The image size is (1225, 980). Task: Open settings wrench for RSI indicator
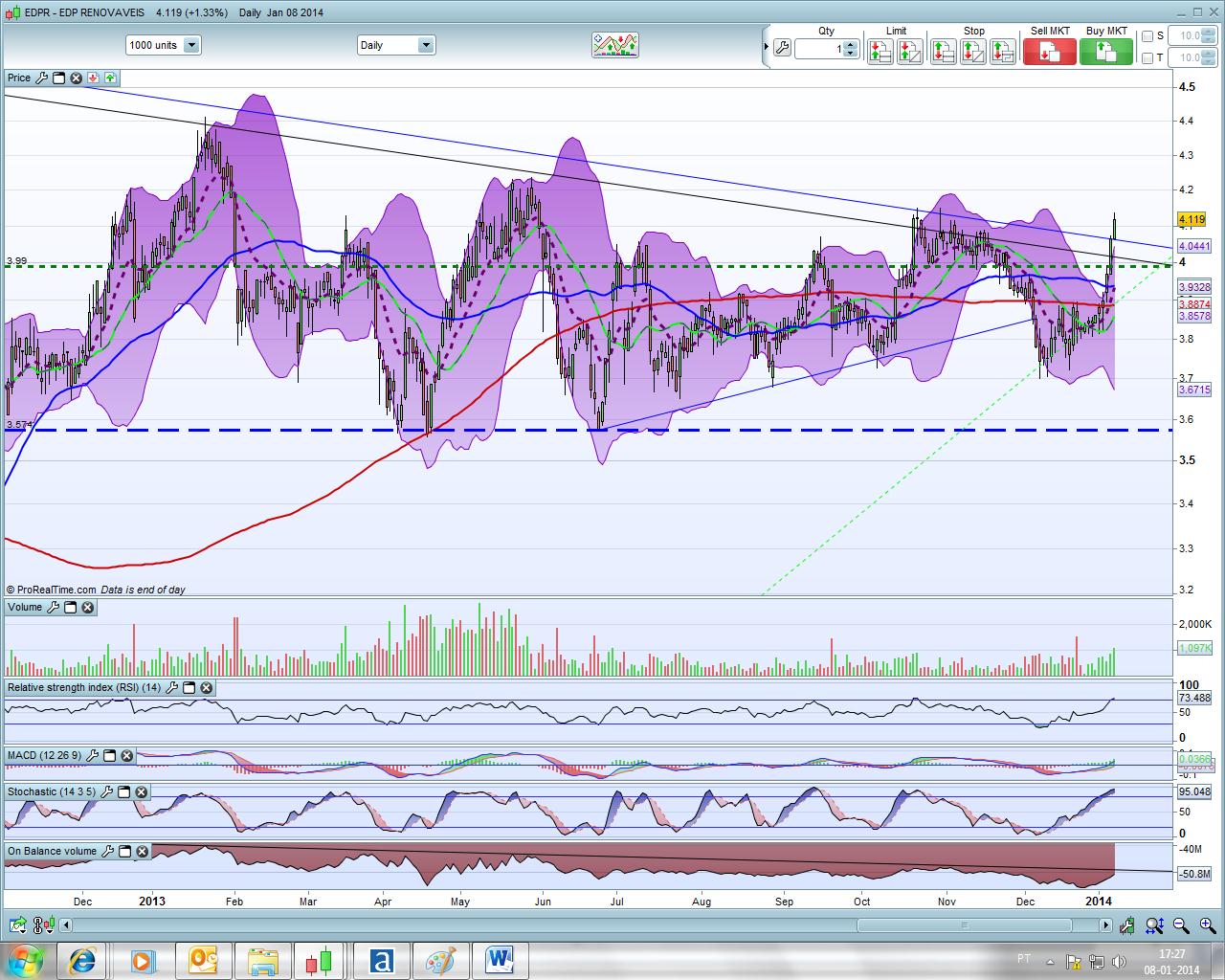tap(171, 688)
